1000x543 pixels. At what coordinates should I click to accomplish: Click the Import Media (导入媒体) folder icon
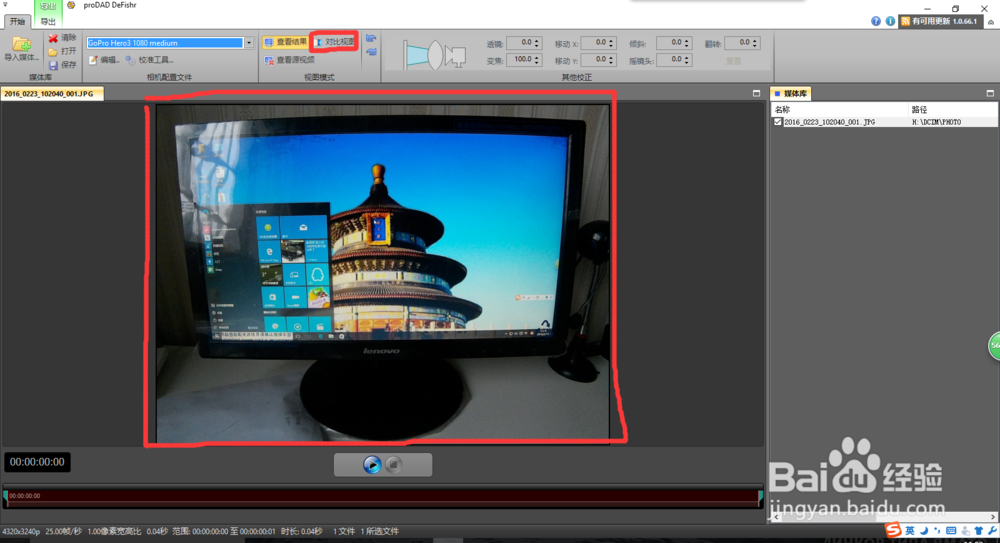[21, 45]
